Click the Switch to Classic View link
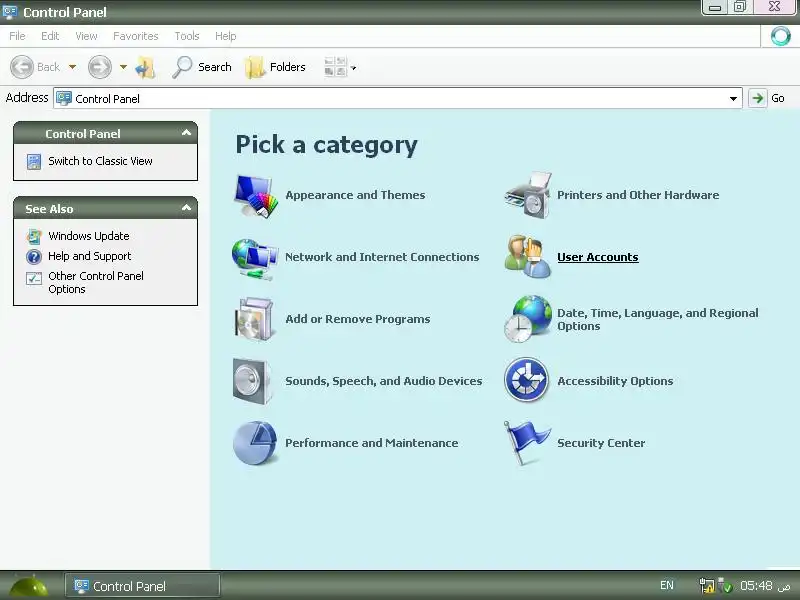The width and height of the screenshot is (800, 600). click(100, 161)
